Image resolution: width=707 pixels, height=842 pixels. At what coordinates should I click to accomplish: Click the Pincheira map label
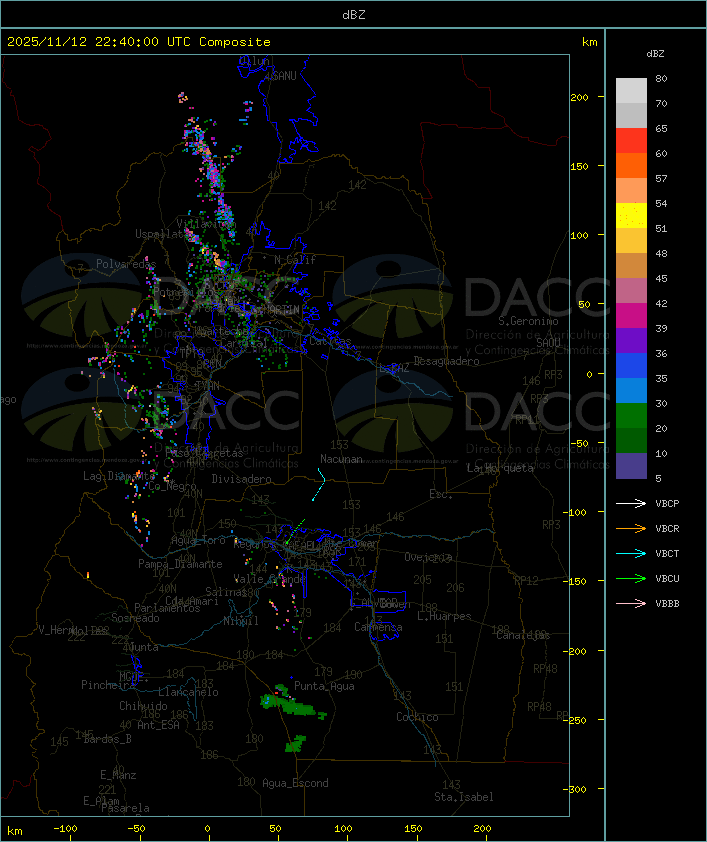pyautogui.click(x=108, y=685)
